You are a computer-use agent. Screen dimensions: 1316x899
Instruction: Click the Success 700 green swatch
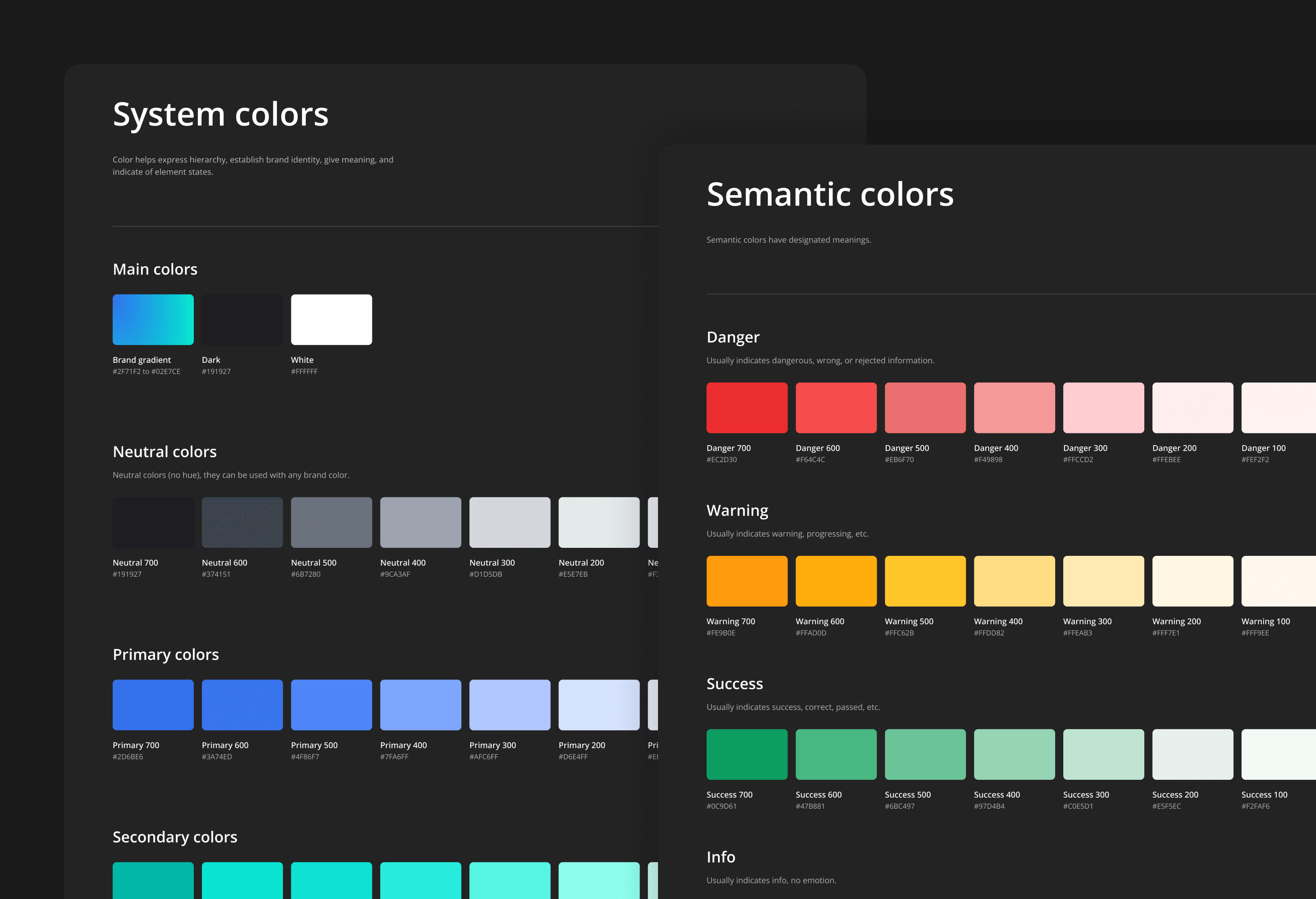click(747, 755)
